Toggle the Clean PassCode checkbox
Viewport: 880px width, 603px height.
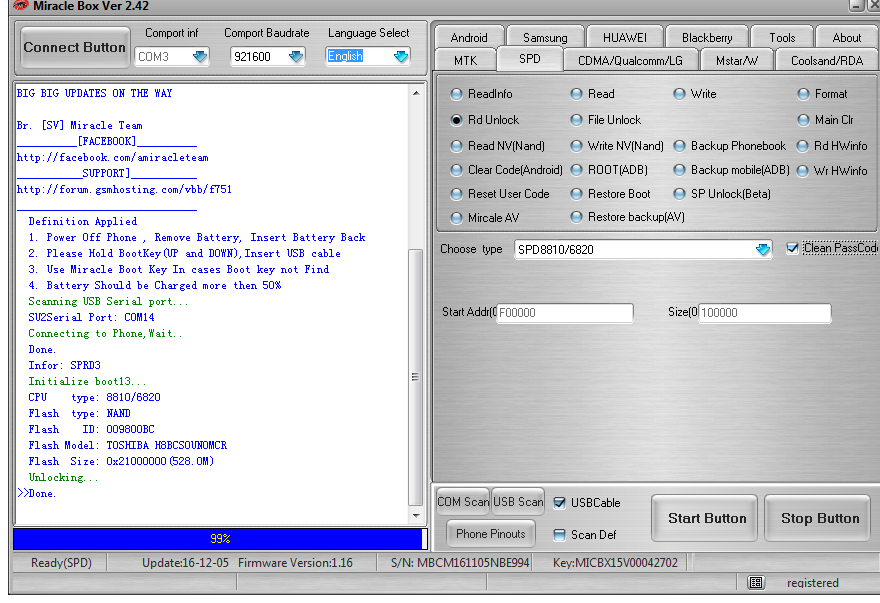pos(793,248)
